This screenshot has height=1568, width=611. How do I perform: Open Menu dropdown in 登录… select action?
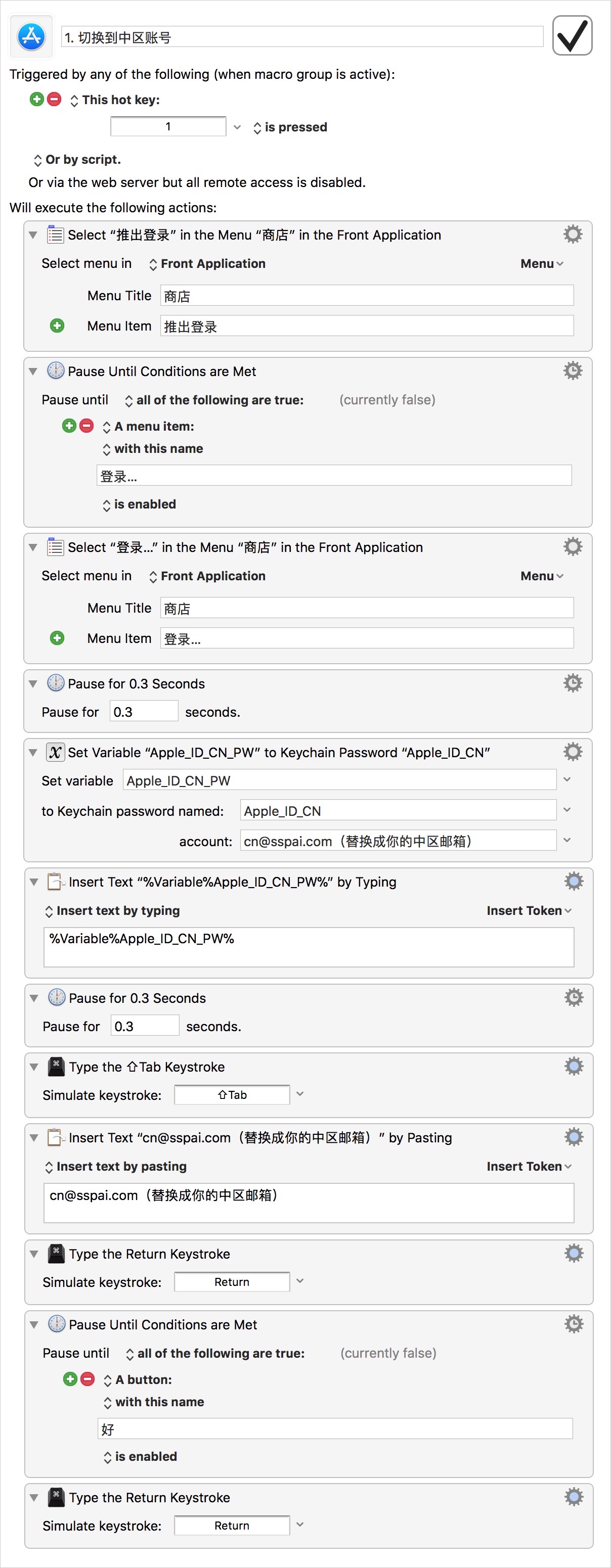click(541, 576)
